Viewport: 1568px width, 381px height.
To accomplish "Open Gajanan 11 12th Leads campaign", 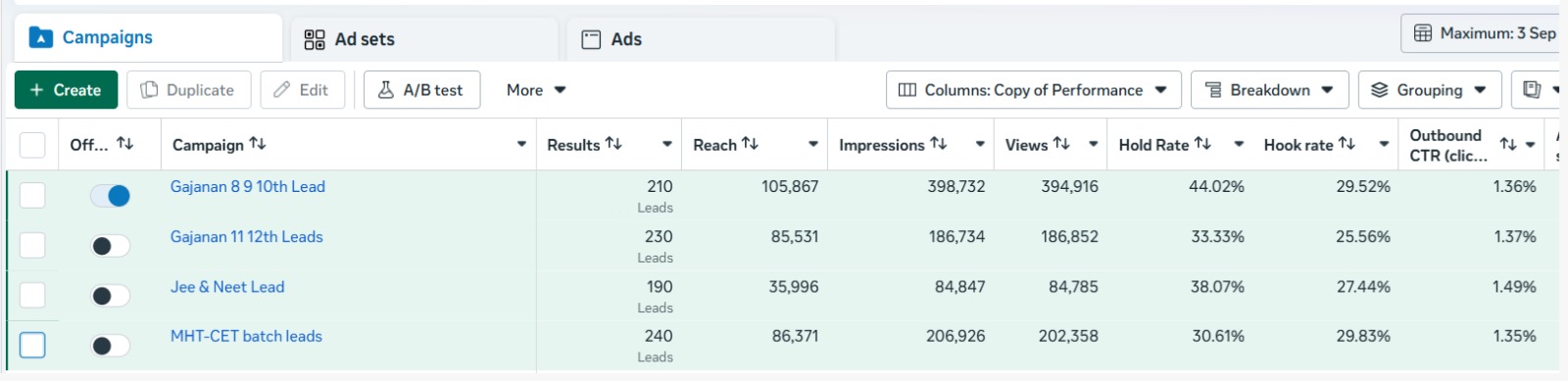I will click(x=247, y=236).
